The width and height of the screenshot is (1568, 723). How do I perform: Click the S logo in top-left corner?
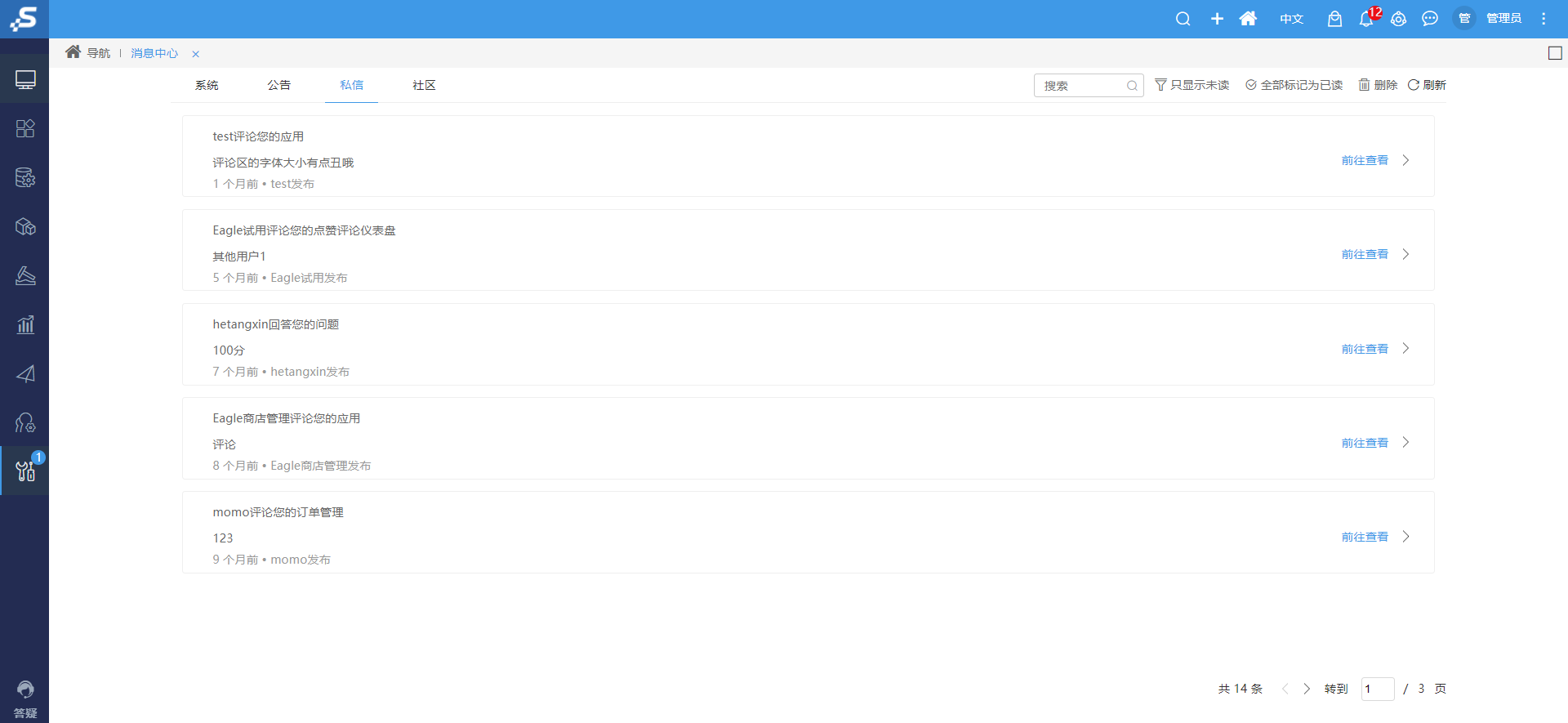(x=24, y=18)
